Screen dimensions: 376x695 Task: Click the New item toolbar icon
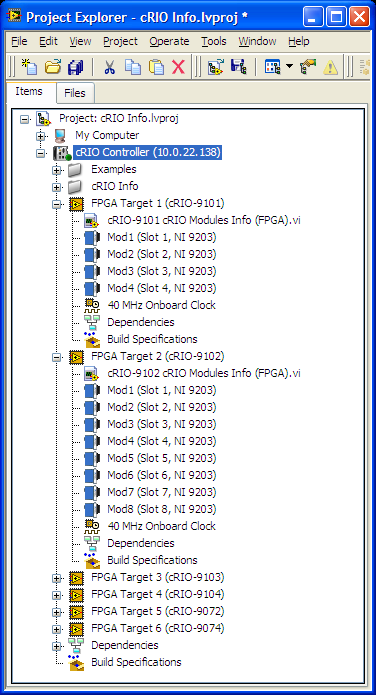[x=30, y=67]
